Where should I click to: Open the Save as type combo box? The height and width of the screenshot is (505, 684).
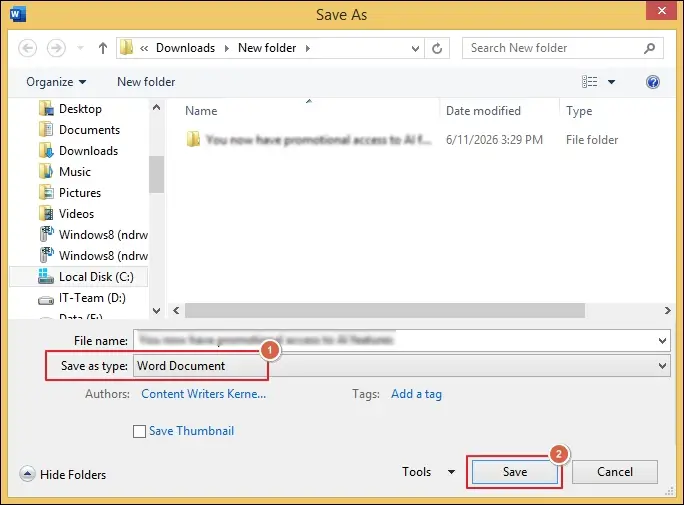tap(401, 366)
